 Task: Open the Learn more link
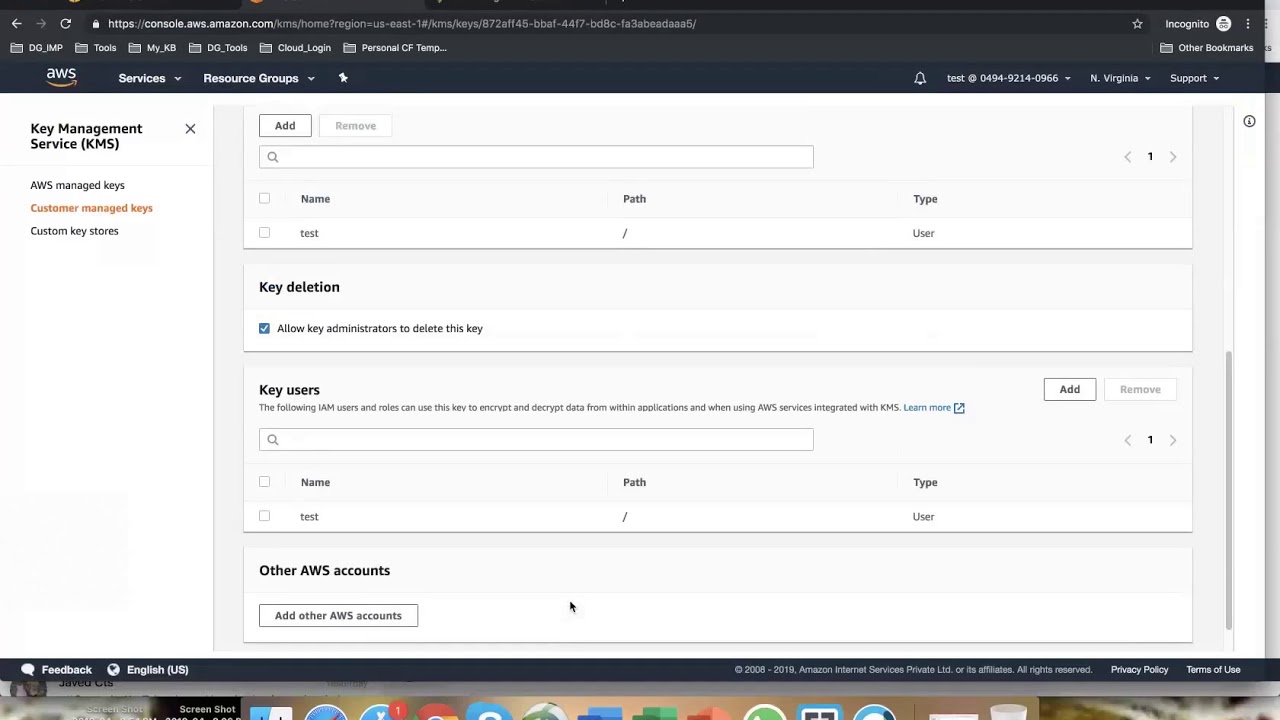(x=934, y=408)
